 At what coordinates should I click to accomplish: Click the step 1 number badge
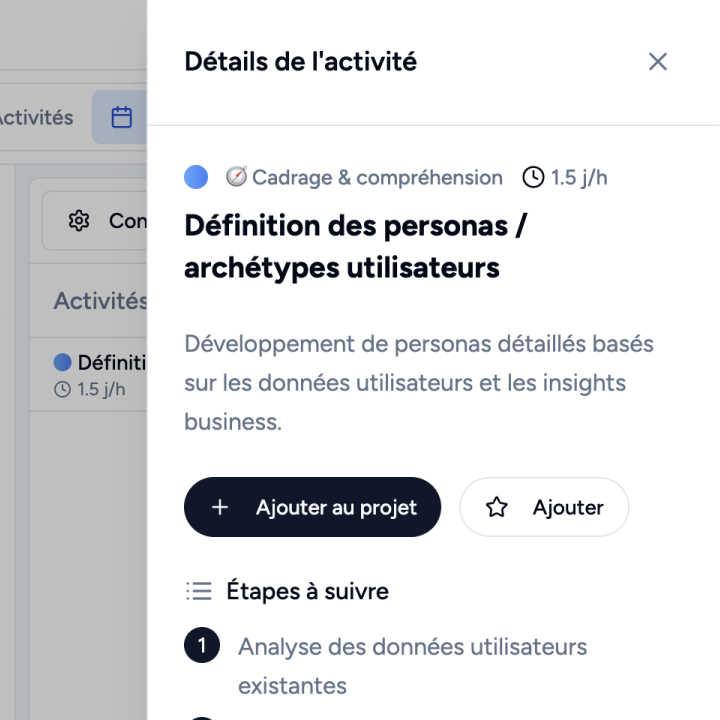click(201, 646)
